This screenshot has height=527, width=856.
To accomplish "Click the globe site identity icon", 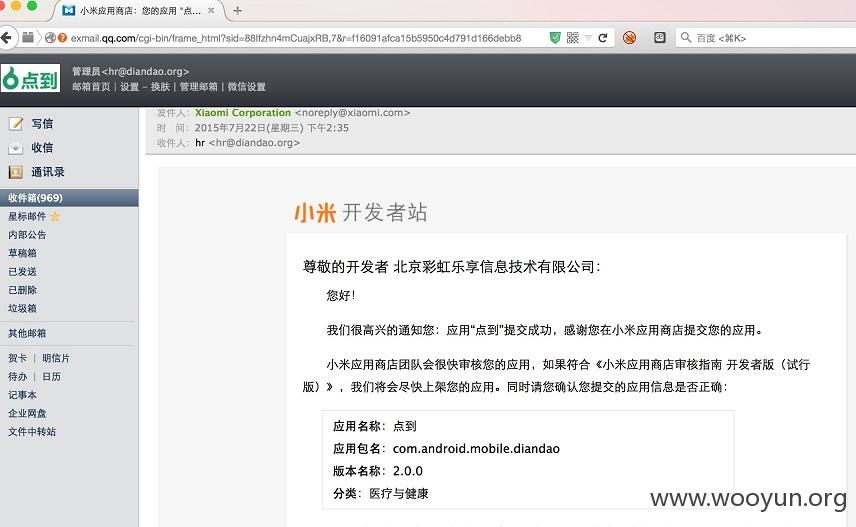I will [x=50, y=38].
